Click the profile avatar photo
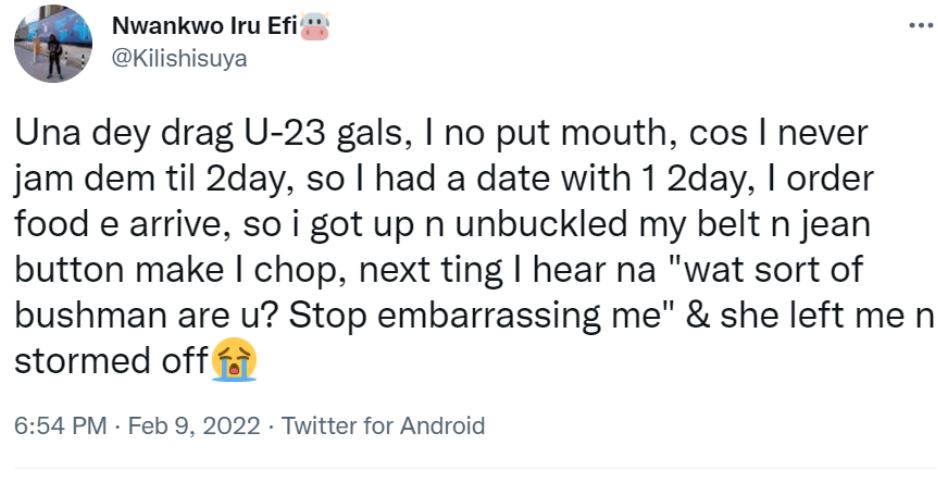The height and width of the screenshot is (483, 938). pyautogui.click(x=54, y=44)
